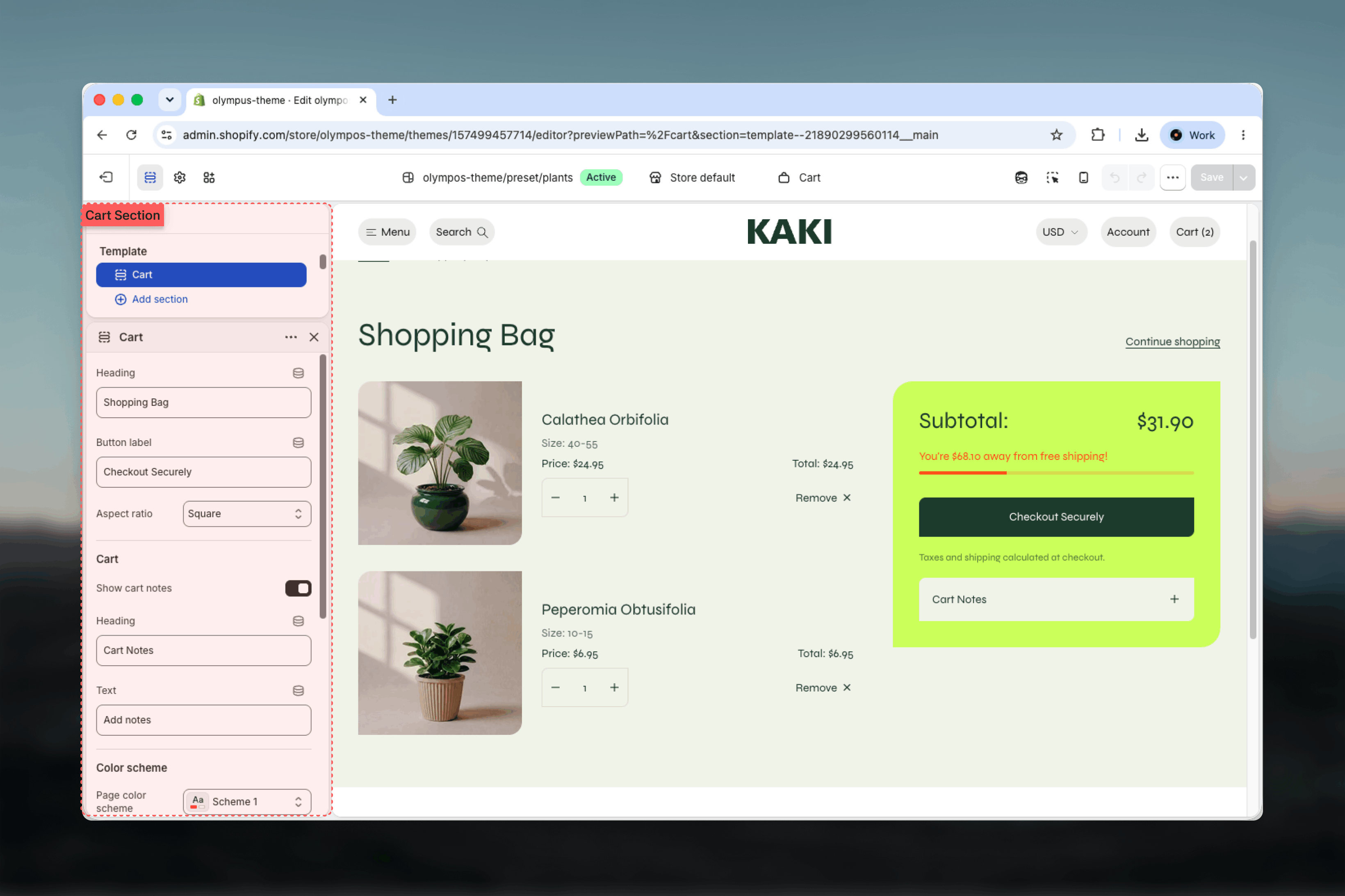Open the Sections panel icon
1345x896 pixels.
(150, 177)
